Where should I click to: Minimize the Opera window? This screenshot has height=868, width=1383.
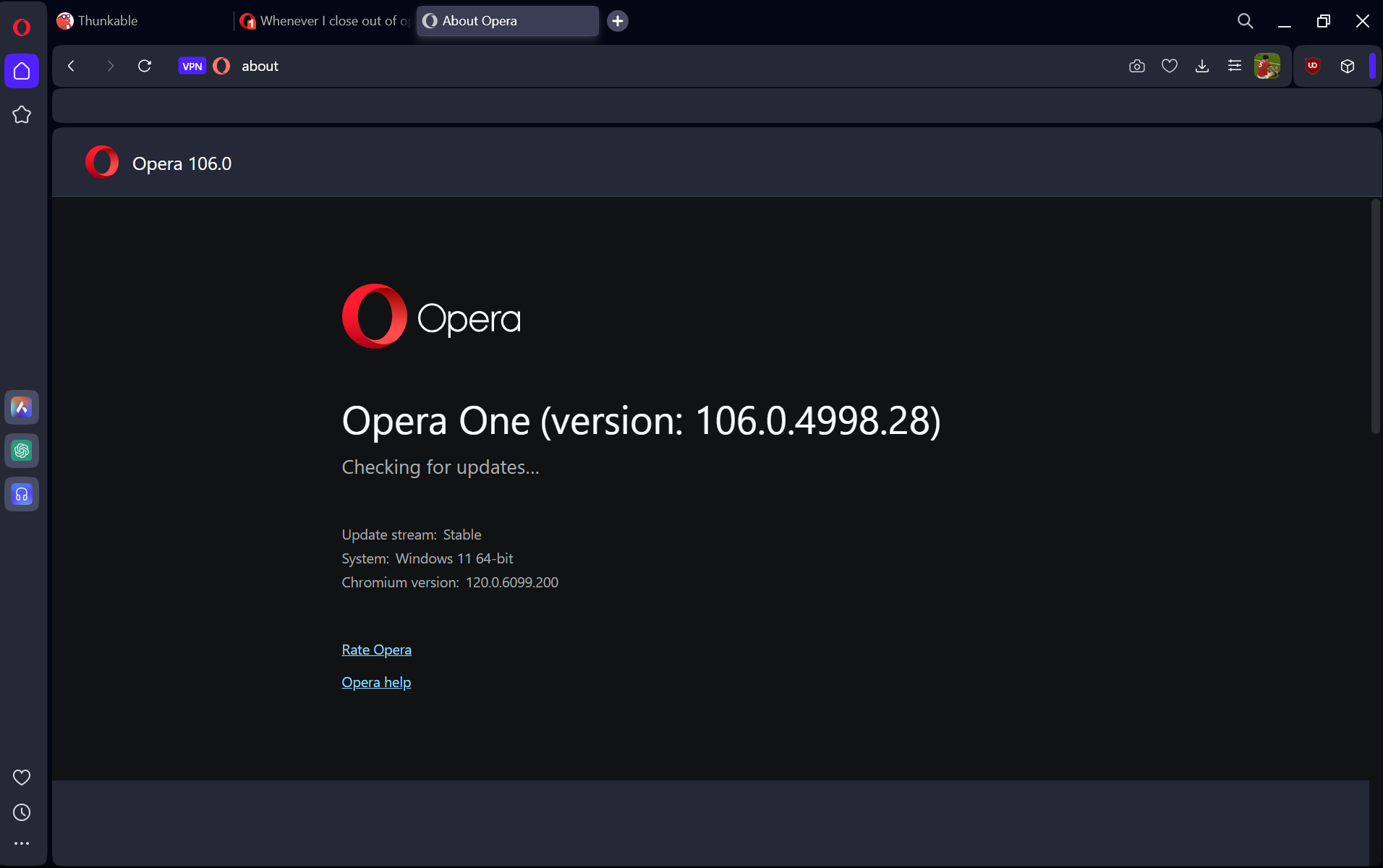point(1285,21)
